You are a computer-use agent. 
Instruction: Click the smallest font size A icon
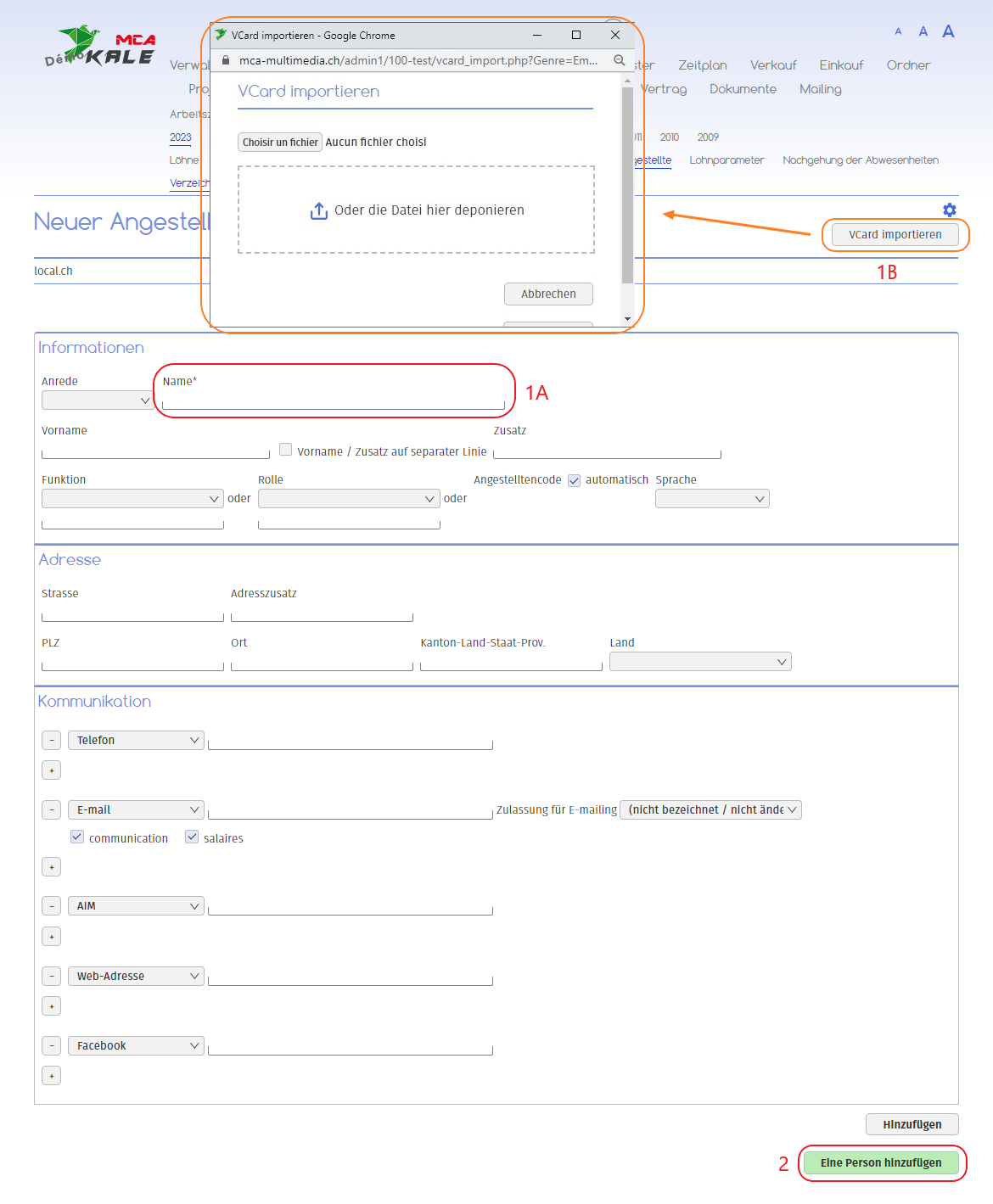click(x=898, y=31)
